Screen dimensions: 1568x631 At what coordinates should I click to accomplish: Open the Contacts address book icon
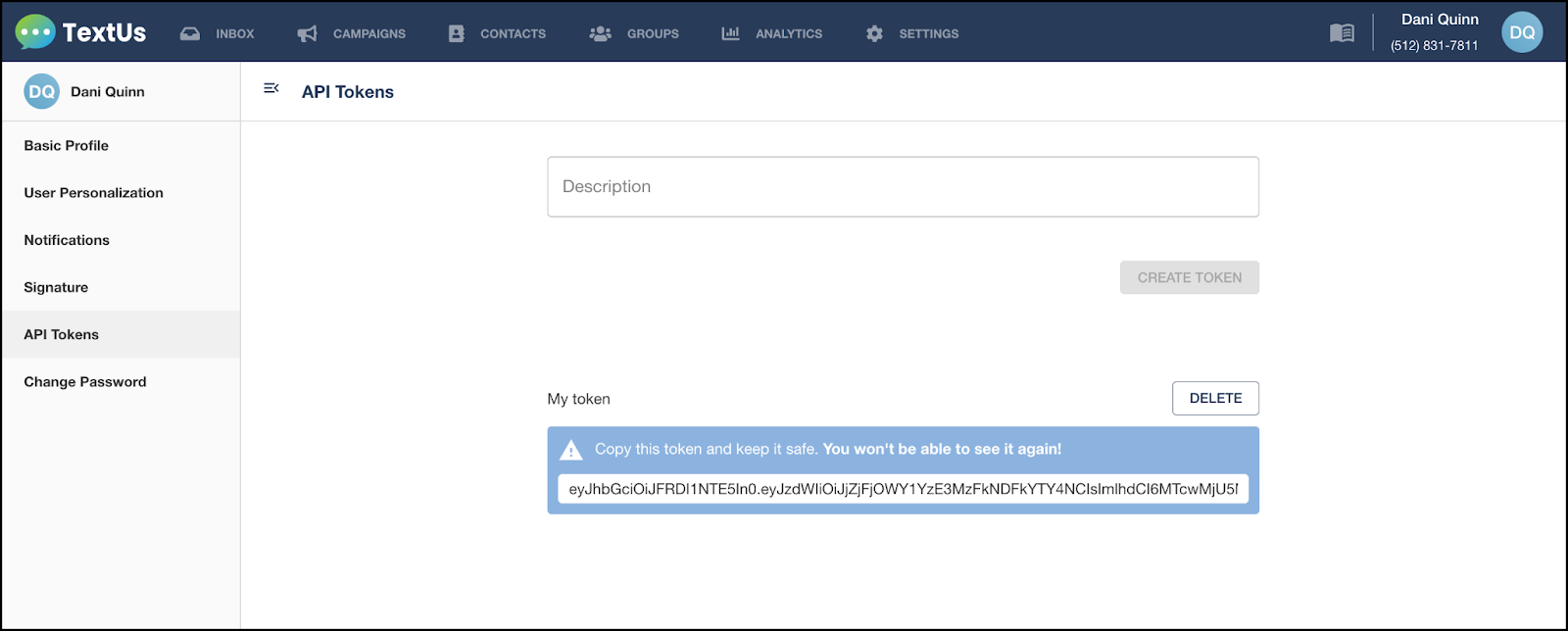pos(457,33)
